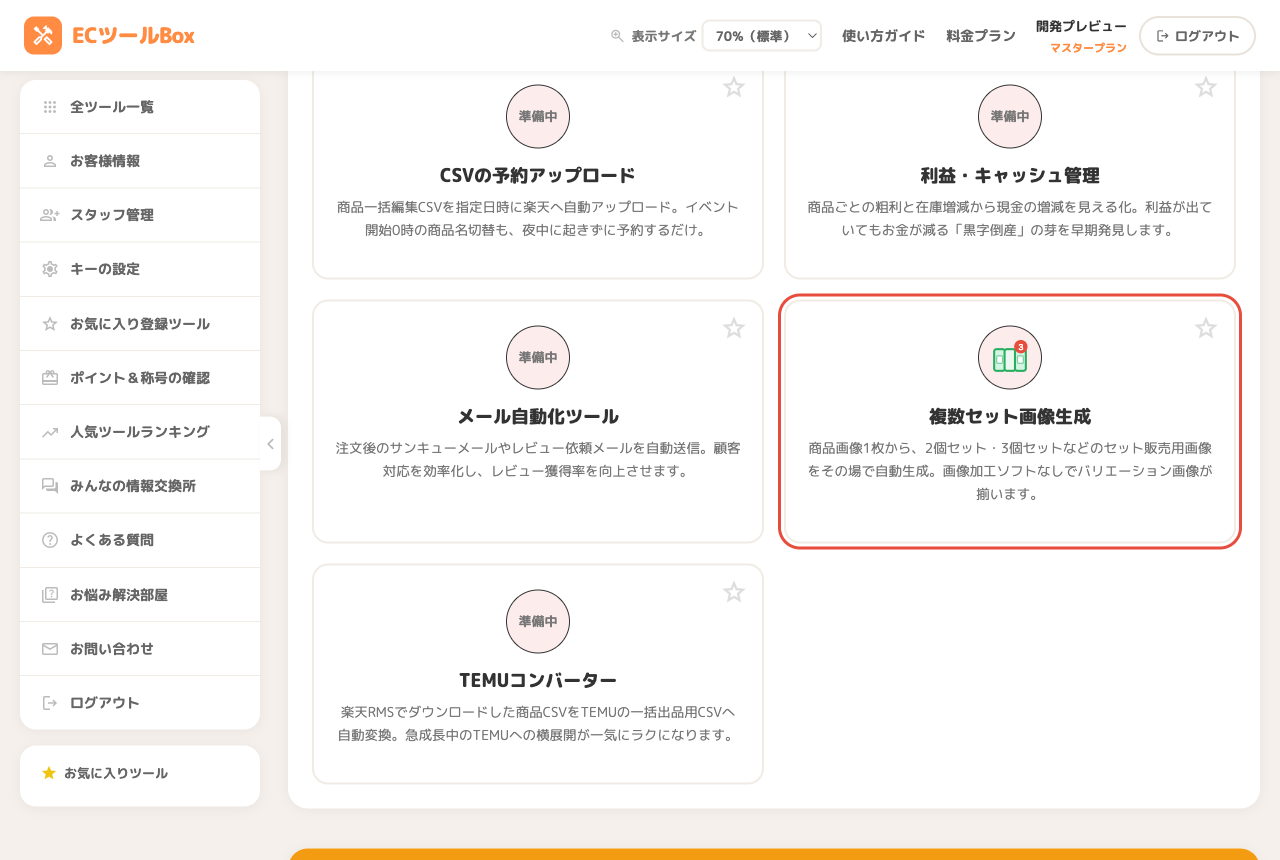Toggle favorite star on TEMUコンバーター

tap(734, 592)
